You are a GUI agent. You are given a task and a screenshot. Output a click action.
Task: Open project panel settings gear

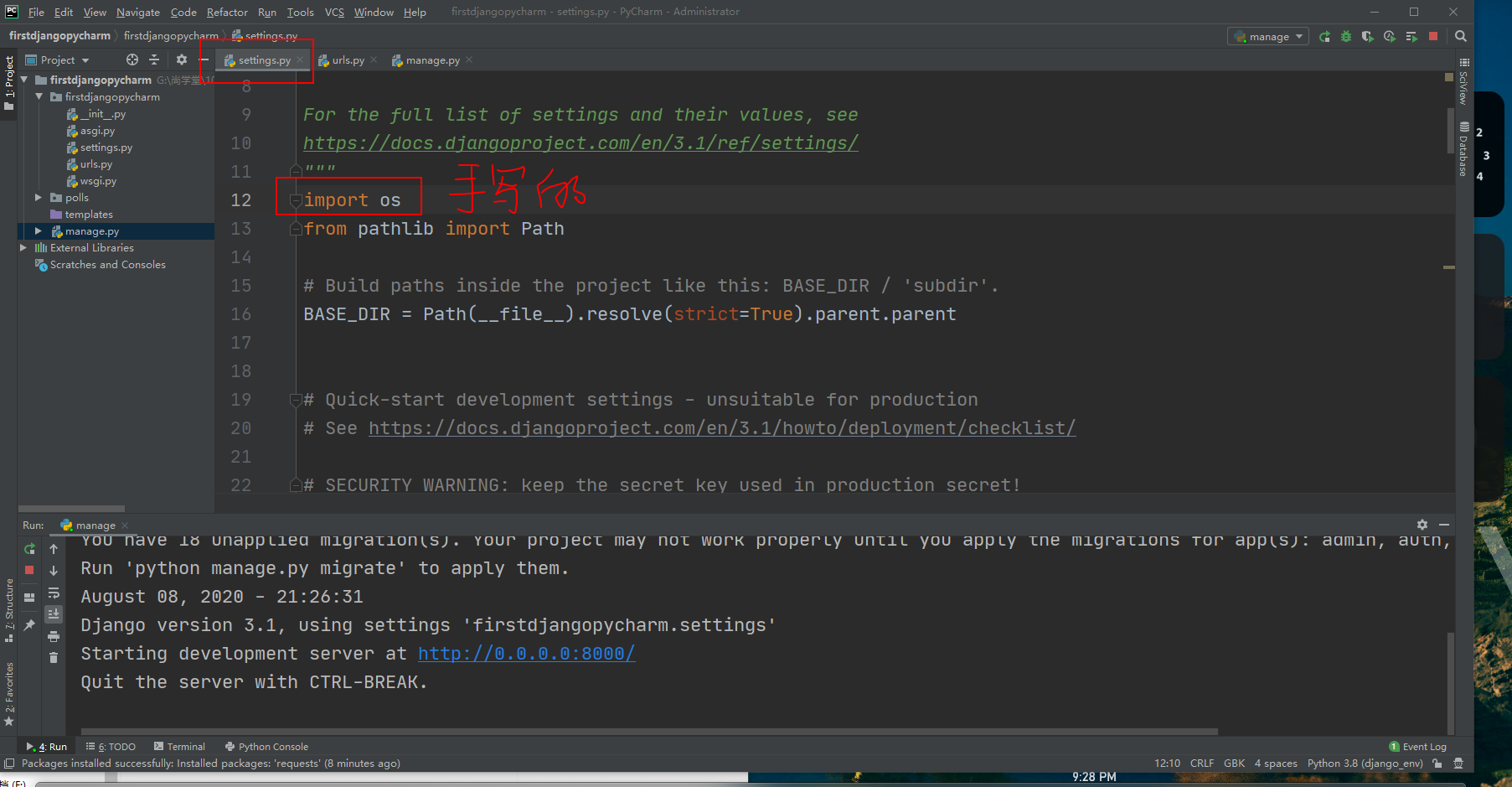coord(182,60)
